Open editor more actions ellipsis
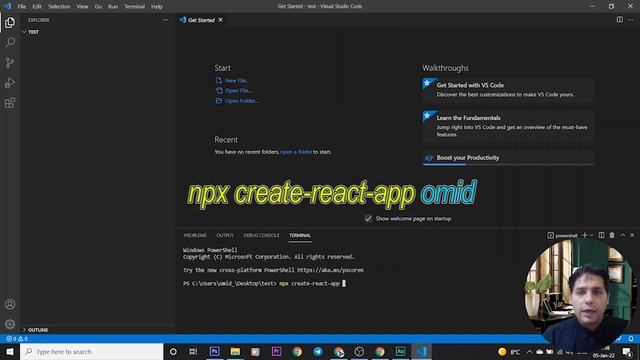 point(631,20)
